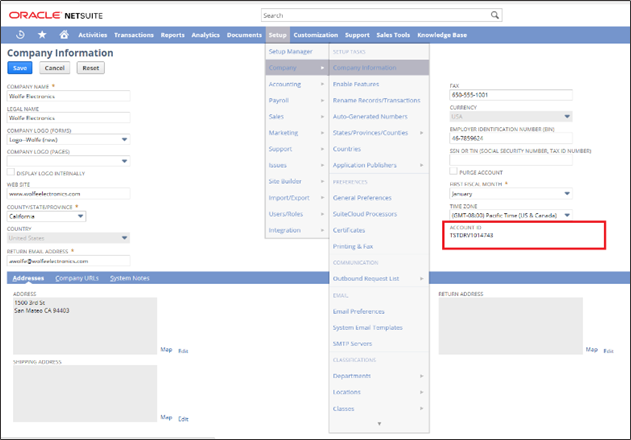The height and width of the screenshot is (440, 631).
Task: Open the Support menu in the navigation bar
Action: coord(357,35)
